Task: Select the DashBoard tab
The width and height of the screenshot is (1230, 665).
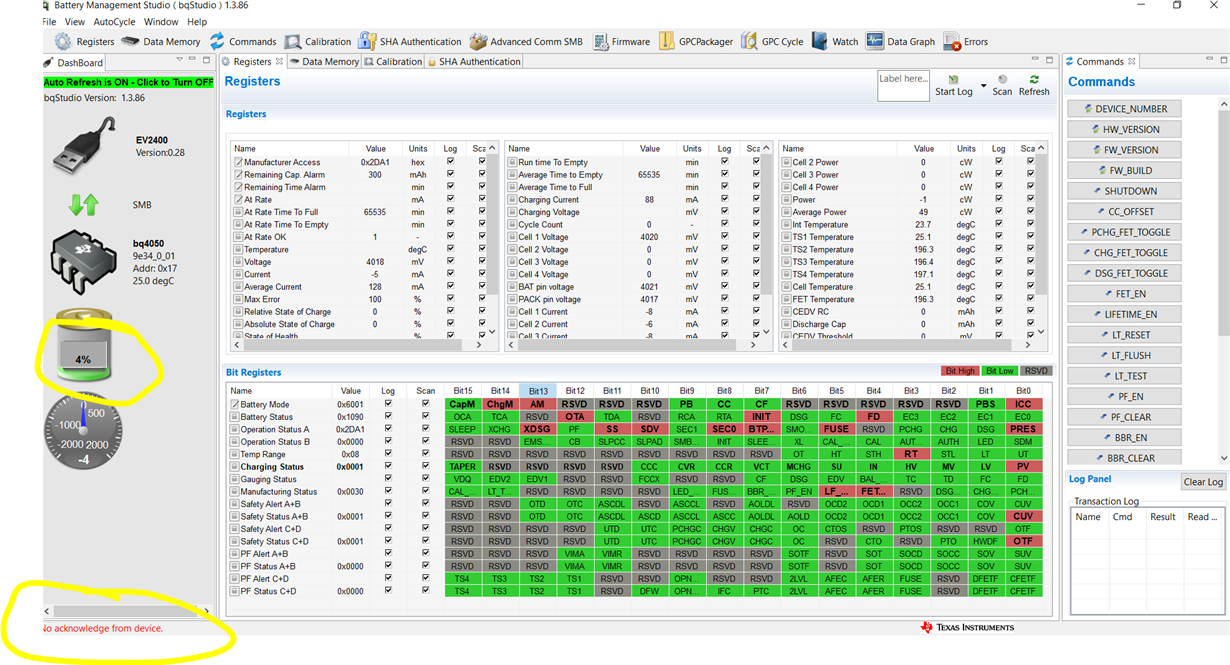Action: point(74,62)
